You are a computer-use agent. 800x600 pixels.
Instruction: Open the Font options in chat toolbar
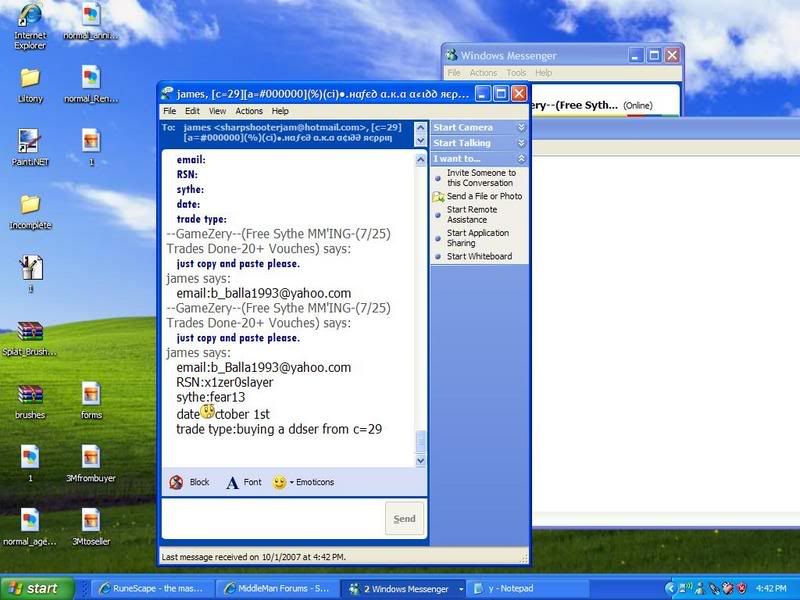pos(244,482)
